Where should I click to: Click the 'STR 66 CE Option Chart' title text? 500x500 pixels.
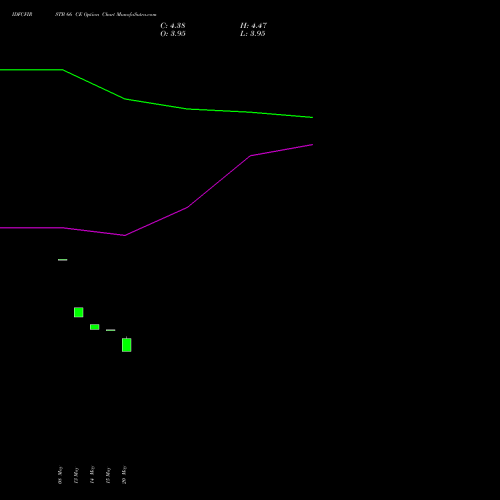click(x=85, y=15)
